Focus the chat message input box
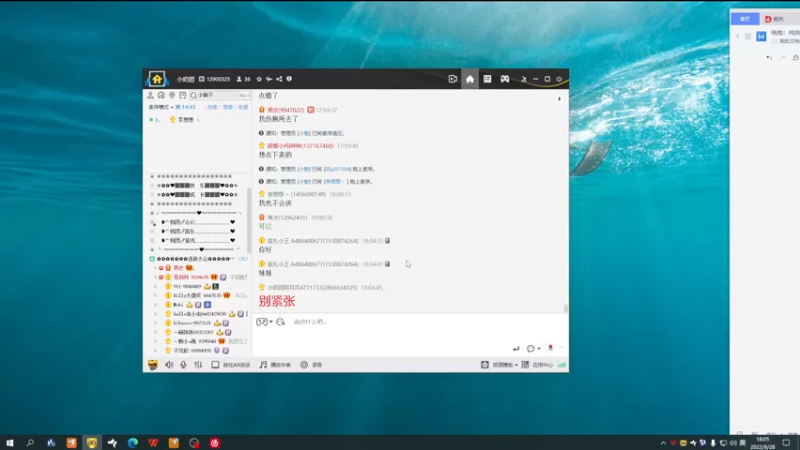 (x=410, y=334)
